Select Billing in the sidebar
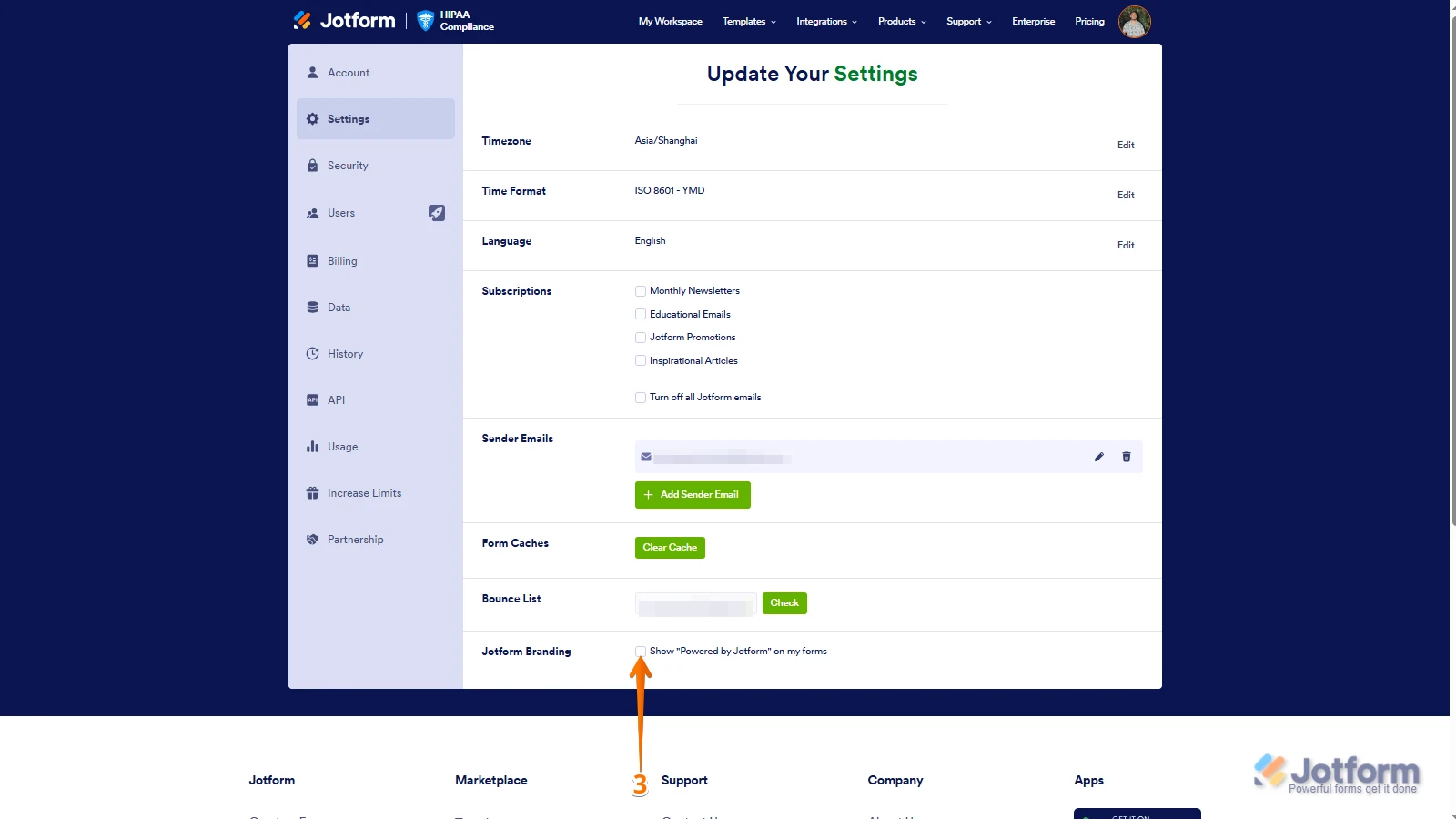This screenshot has height=819, width=1456. (342, 261)
